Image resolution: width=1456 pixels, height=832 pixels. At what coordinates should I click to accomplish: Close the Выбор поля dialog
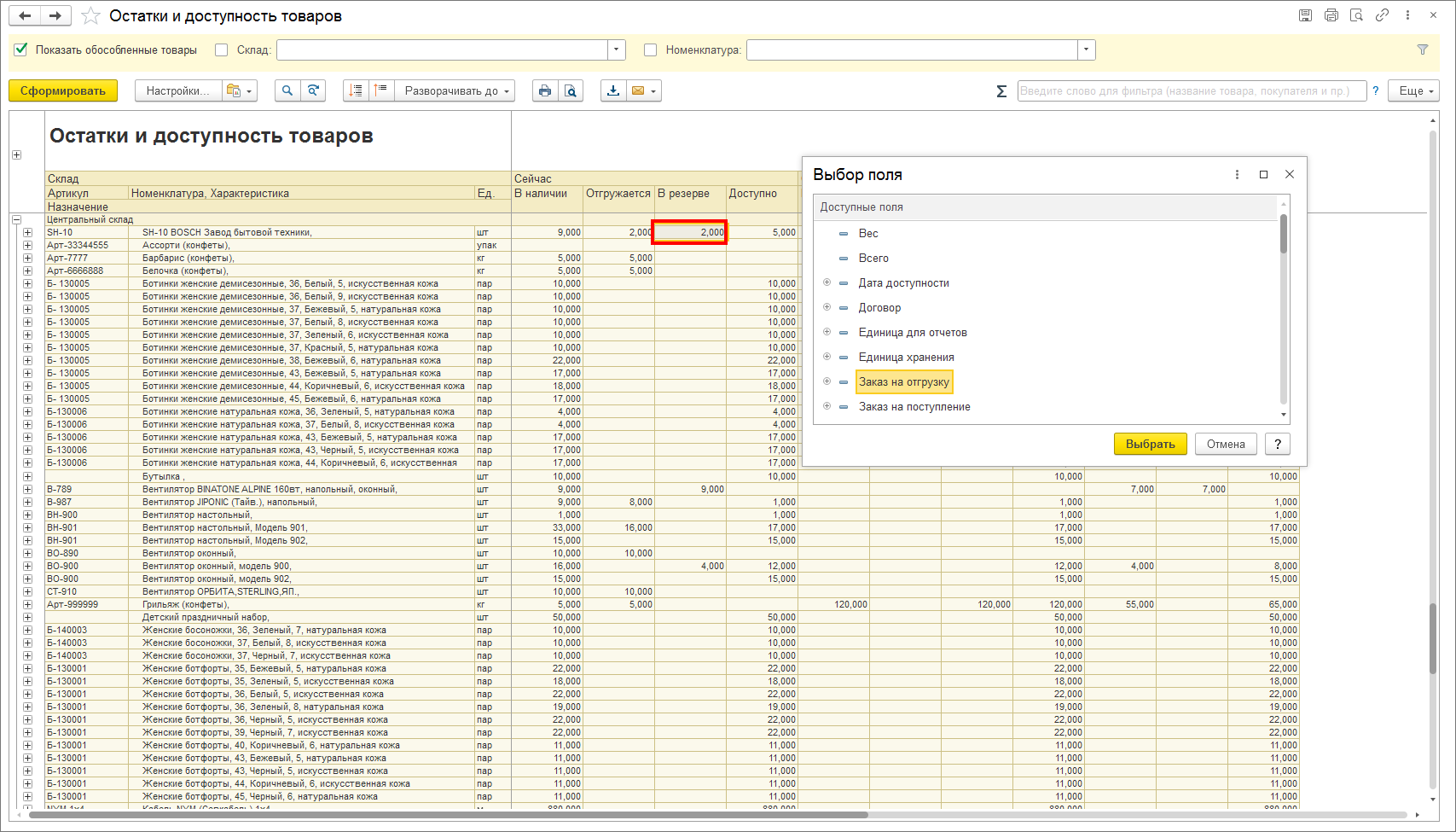click(x=1290, y=174)
